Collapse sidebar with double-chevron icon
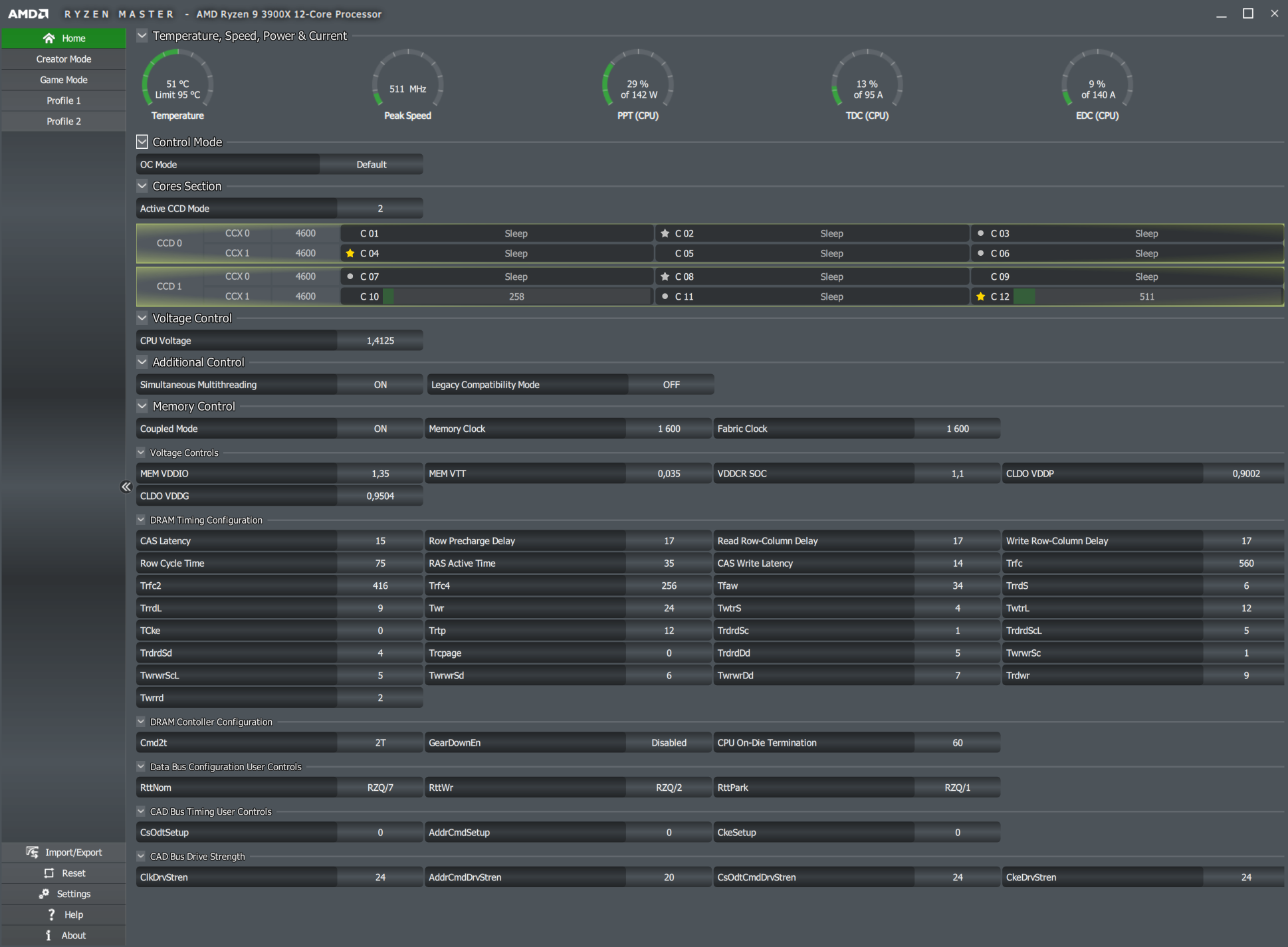 pyautogui.click(x=126, y=487)
